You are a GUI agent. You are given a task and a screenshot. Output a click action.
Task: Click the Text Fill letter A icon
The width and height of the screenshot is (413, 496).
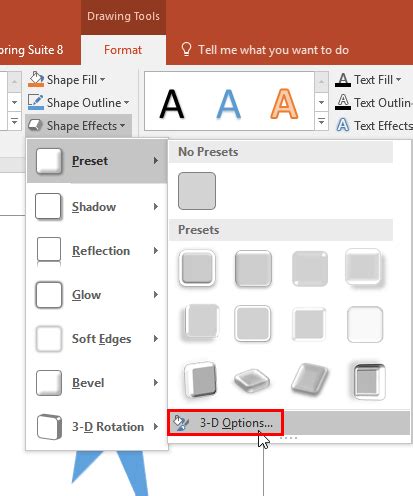coord(343,80)
